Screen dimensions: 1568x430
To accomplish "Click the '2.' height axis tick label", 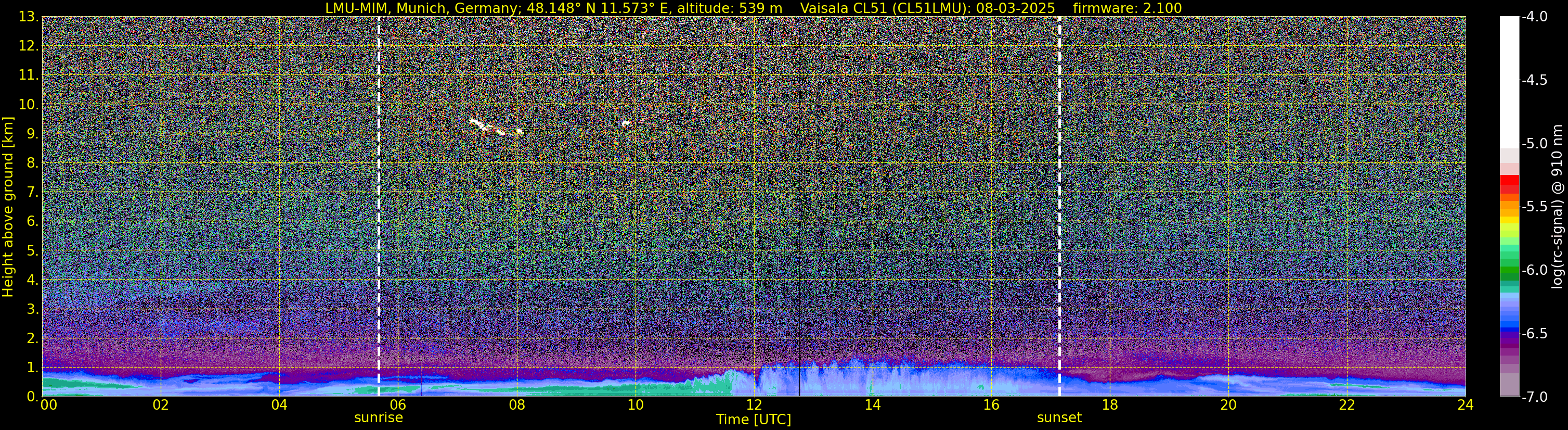I will click(x=33, y=339).
